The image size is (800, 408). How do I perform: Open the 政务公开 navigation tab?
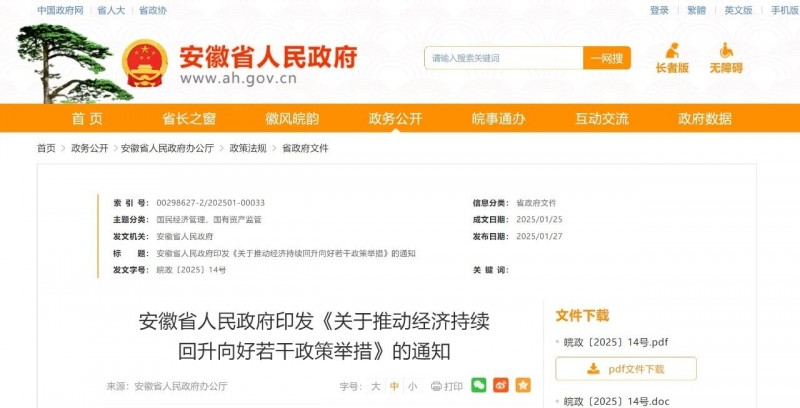coord(395,118)
